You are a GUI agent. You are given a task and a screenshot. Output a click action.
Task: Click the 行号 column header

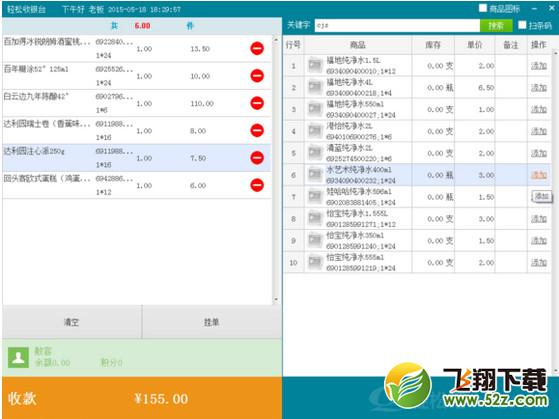(293, 45)
